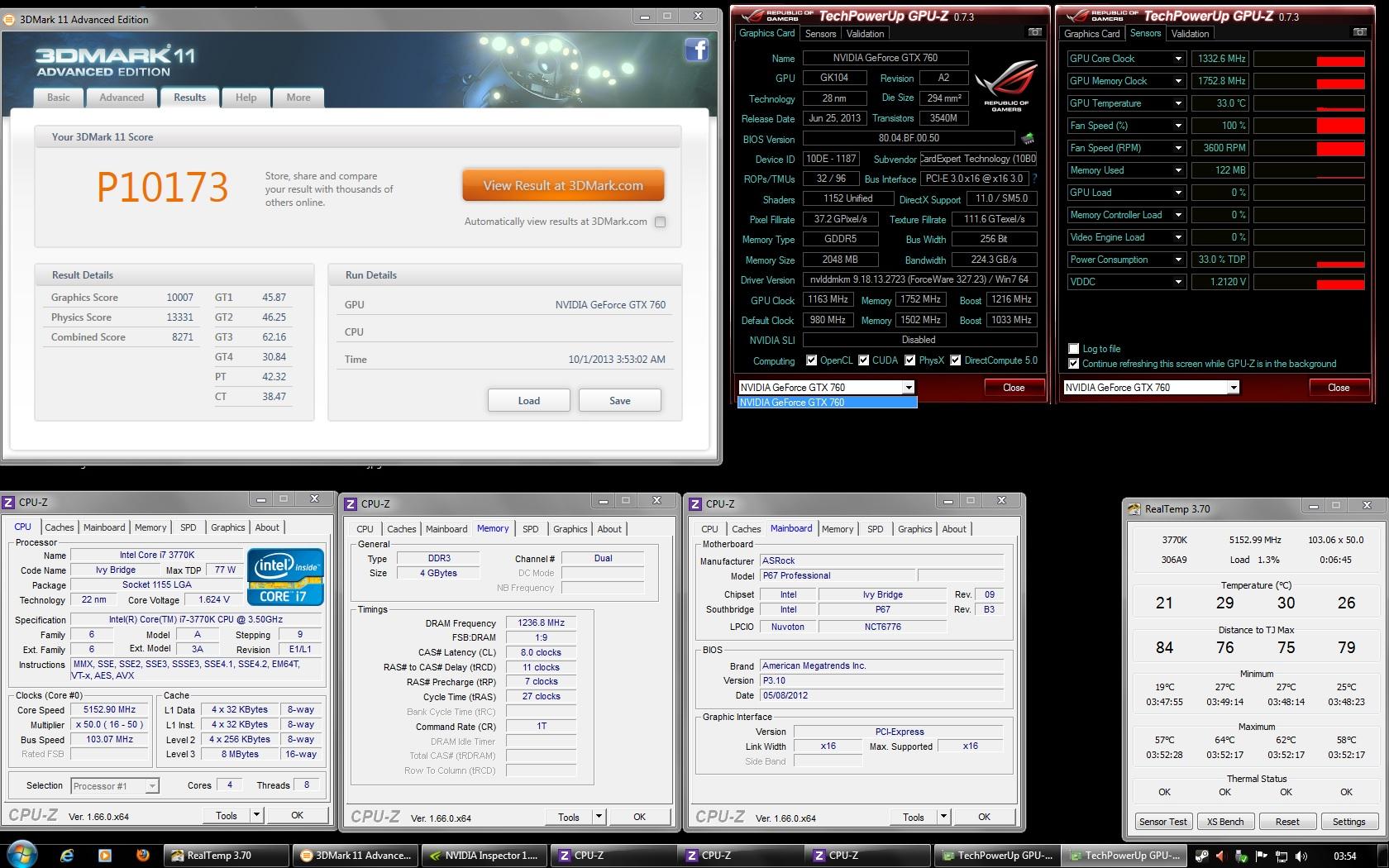Open the Action Center flag tray icon
The height and width of the screenshot is (868, 1389).
[1261, 856]
